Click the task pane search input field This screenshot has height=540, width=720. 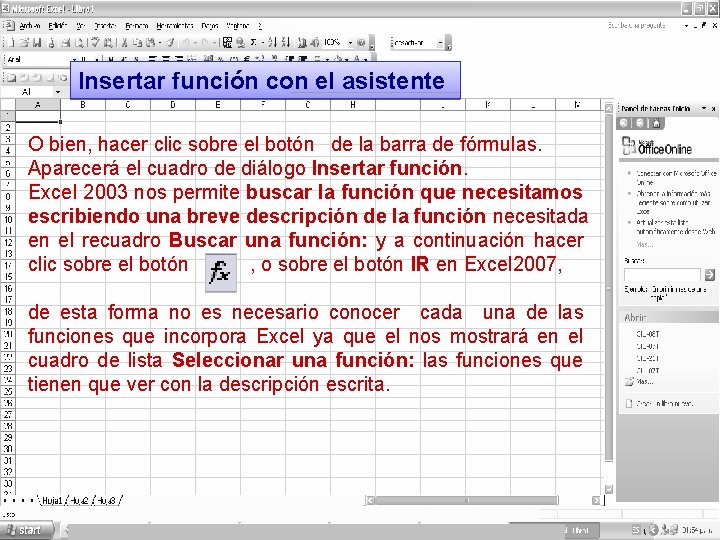point(662,275)
